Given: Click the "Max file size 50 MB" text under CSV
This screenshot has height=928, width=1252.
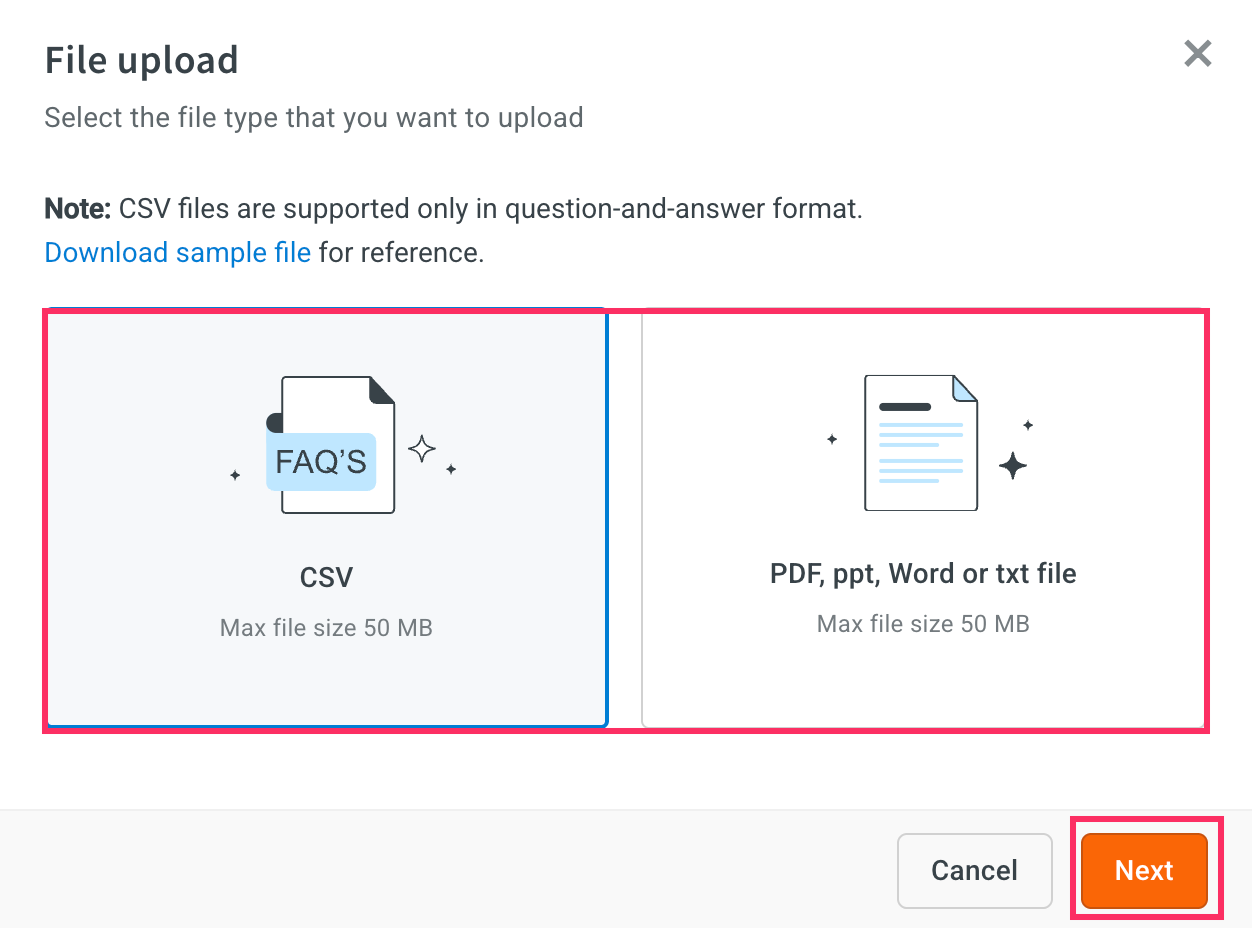Looking at the screenshot, I should (x=326, y=629).
